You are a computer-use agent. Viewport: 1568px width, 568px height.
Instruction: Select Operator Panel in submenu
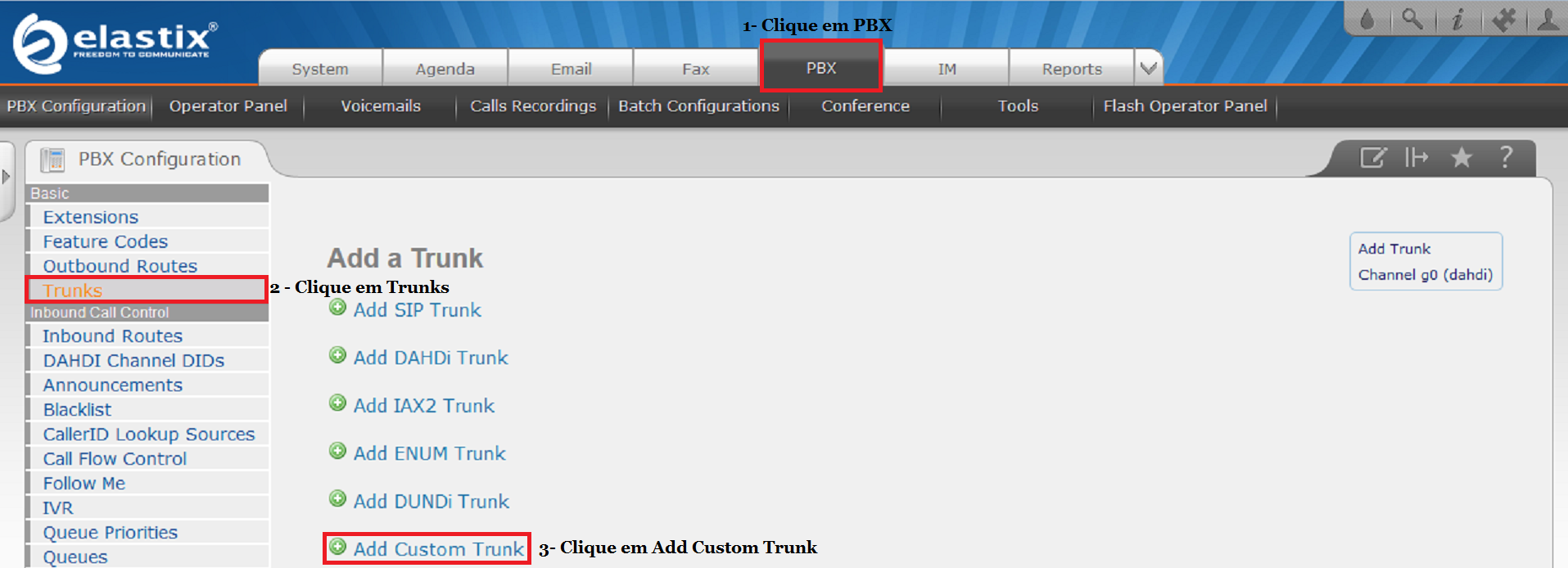[x=228, y=106]
